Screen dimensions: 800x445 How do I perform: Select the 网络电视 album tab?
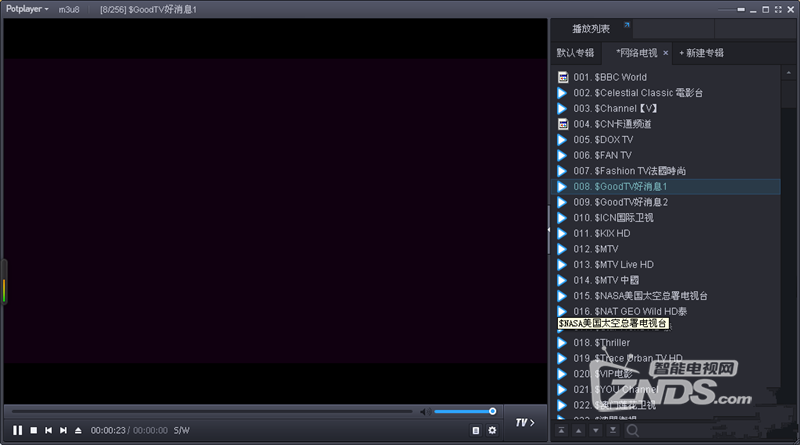(636, 53)
